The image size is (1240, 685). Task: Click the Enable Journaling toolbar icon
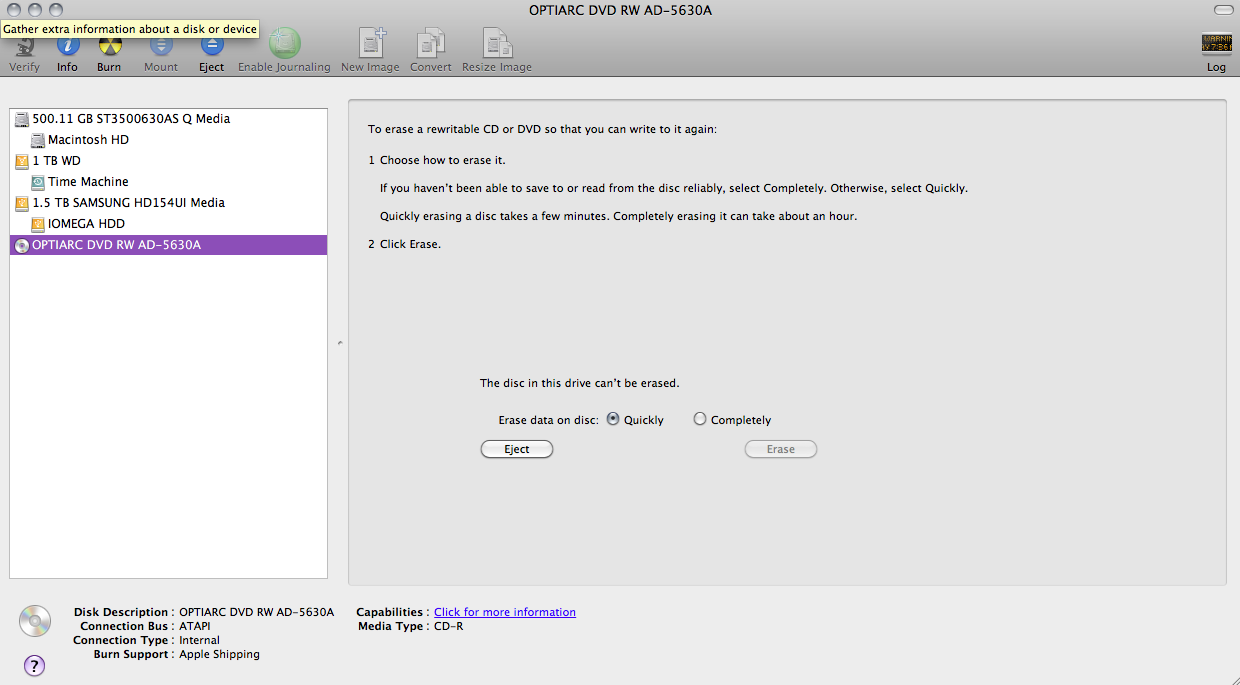tap(284, 43)
